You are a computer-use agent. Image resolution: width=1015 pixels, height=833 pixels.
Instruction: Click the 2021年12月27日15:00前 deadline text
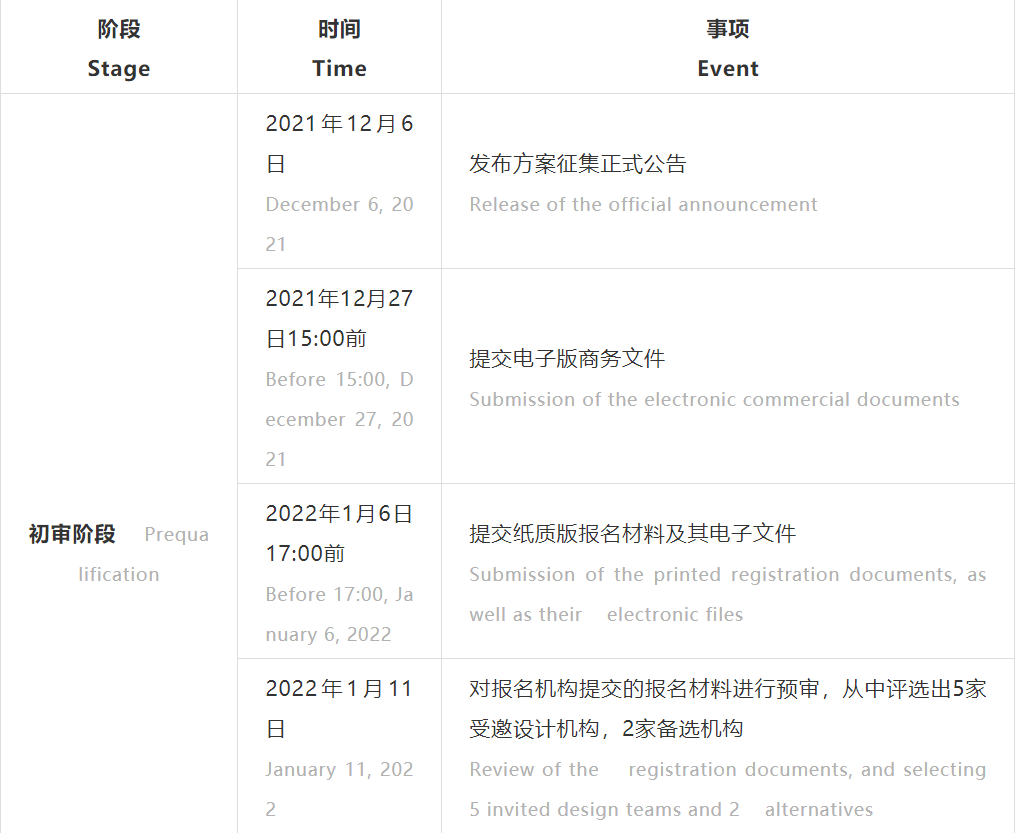pyautogui.click(x=339, y=318)
